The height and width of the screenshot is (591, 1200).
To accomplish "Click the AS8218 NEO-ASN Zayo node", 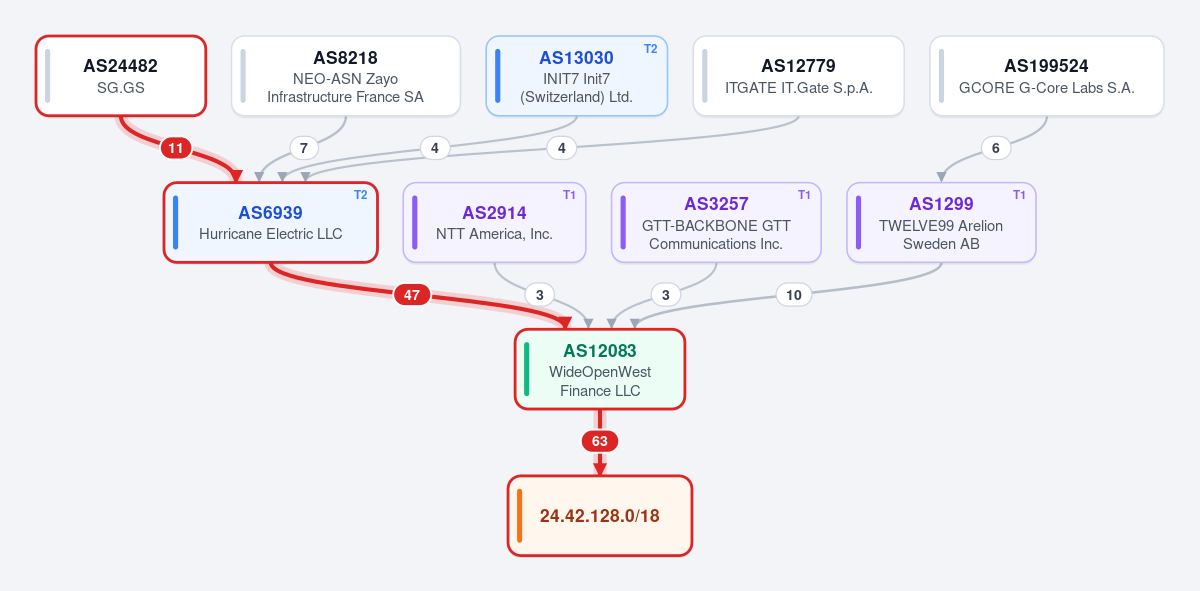I will (346, 76).
